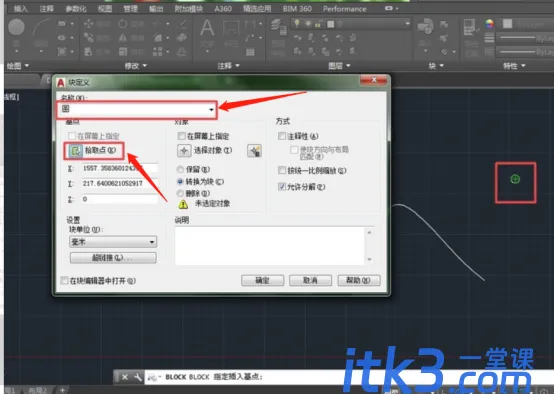Select Convert to block radio button

click(x=180, y=182)
